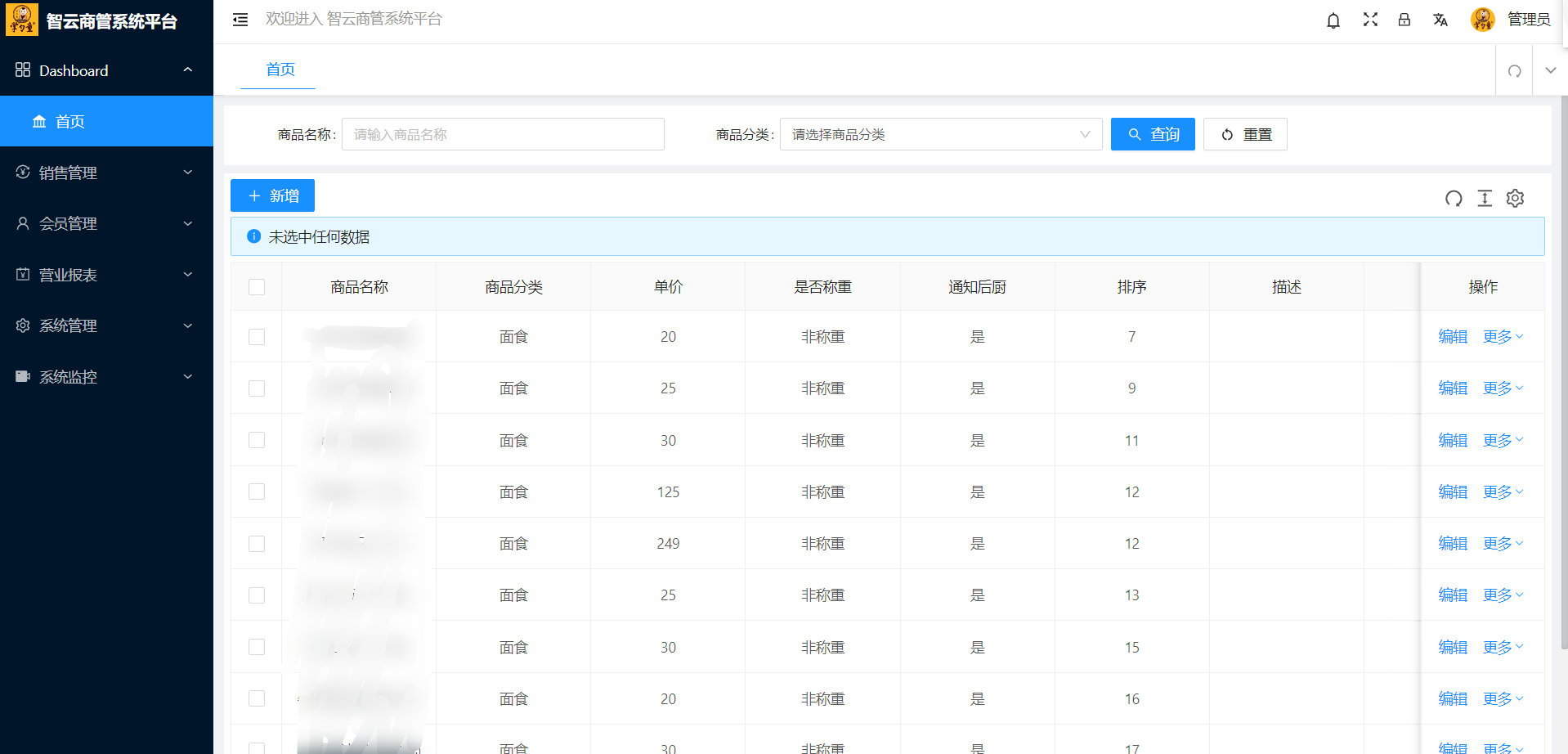Viewport: 1568px width, 754px height.
Task: Click 编辑 for sort 11 row
Action: pos(1453,440)
